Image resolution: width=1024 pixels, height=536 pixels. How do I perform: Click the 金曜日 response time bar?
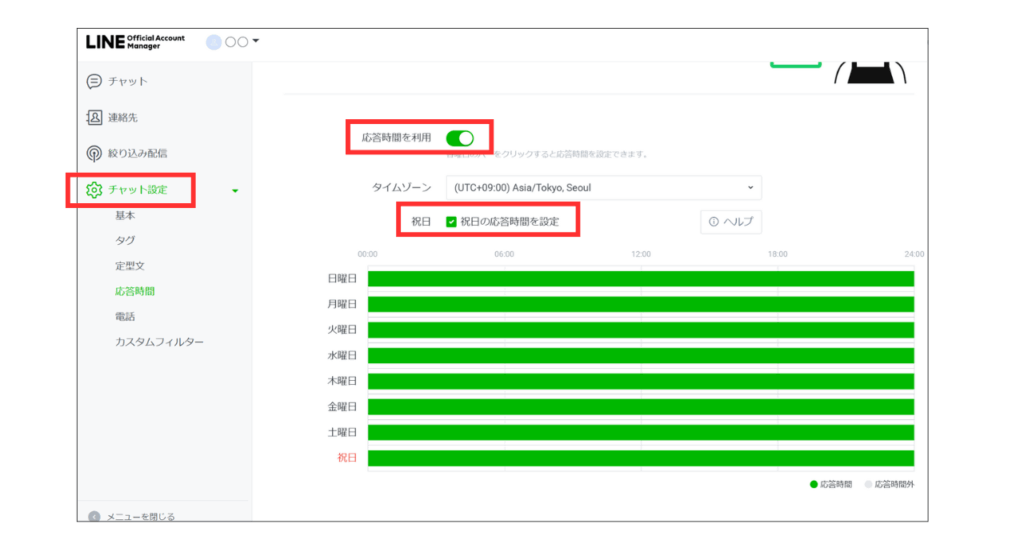pos(641,407)
